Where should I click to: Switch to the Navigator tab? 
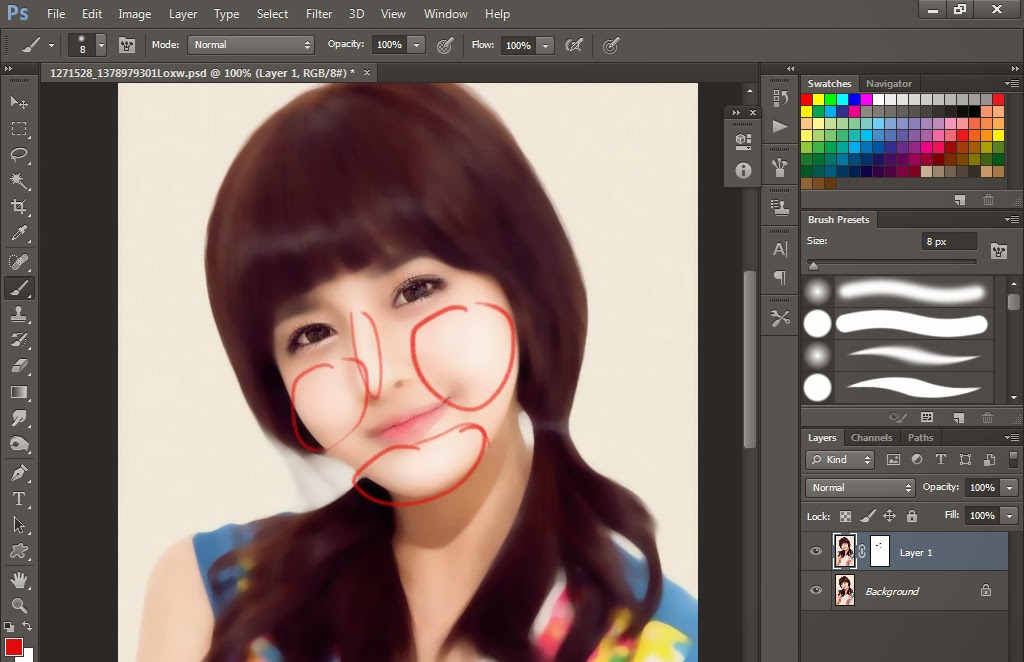click(888, 84)
